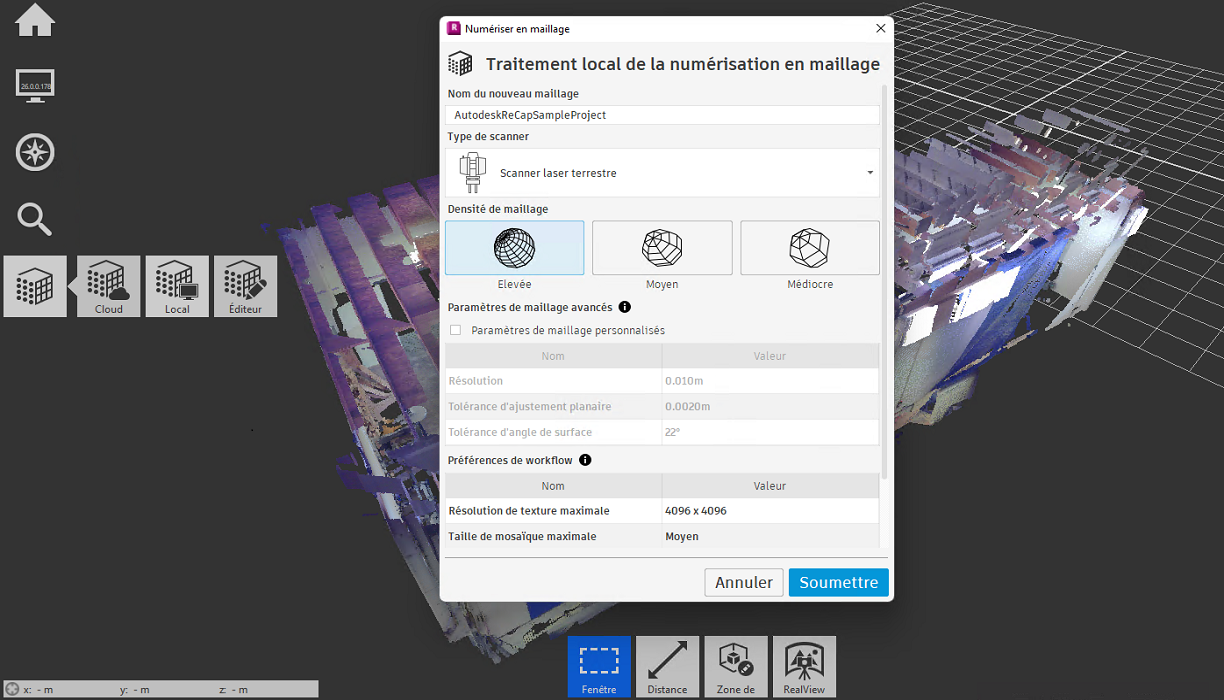Show info for Préférences de workflow

tap(585, 460)
